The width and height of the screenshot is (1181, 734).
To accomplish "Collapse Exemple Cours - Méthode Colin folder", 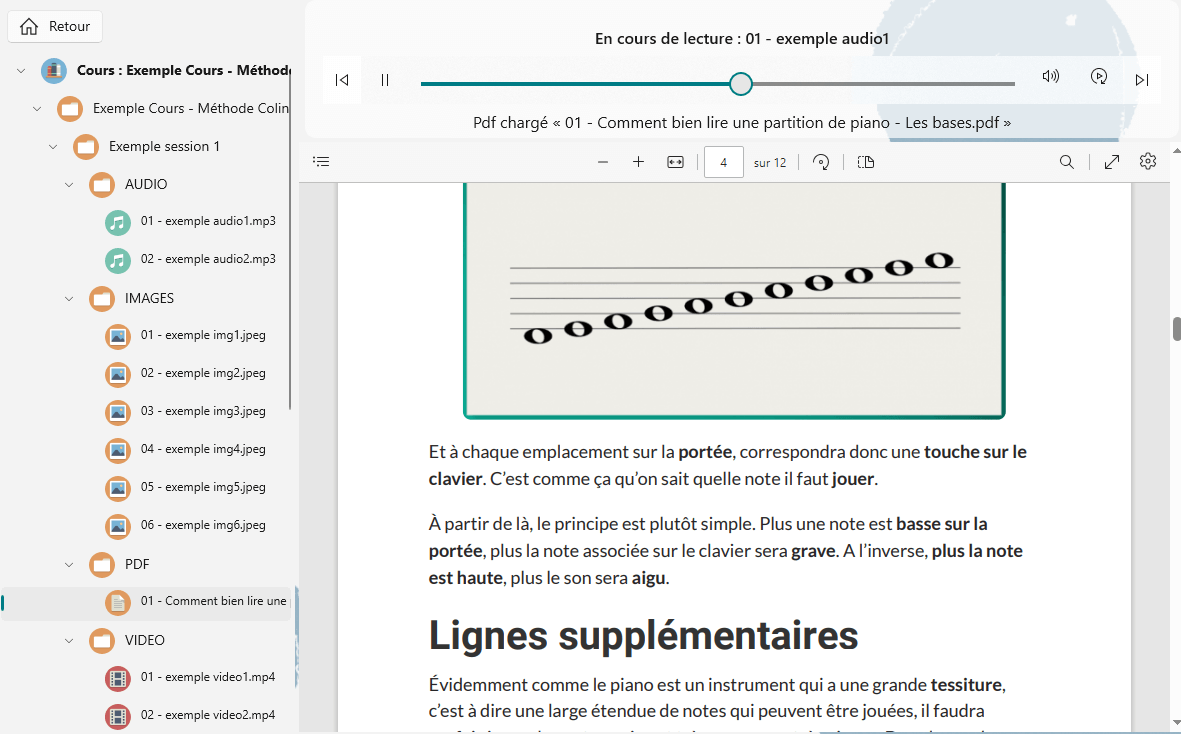I will point(37,108).
